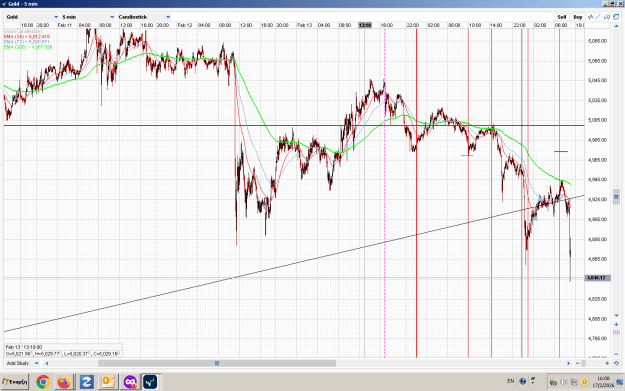Click the Sell button
This screenshot has height=391, width=625.
tap(562, 17)
